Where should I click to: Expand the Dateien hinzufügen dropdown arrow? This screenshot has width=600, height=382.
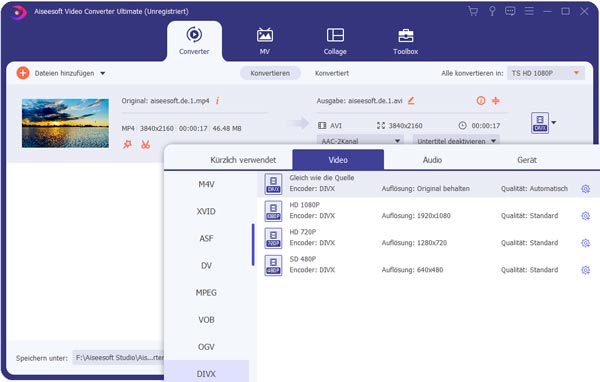pos(103,73)
